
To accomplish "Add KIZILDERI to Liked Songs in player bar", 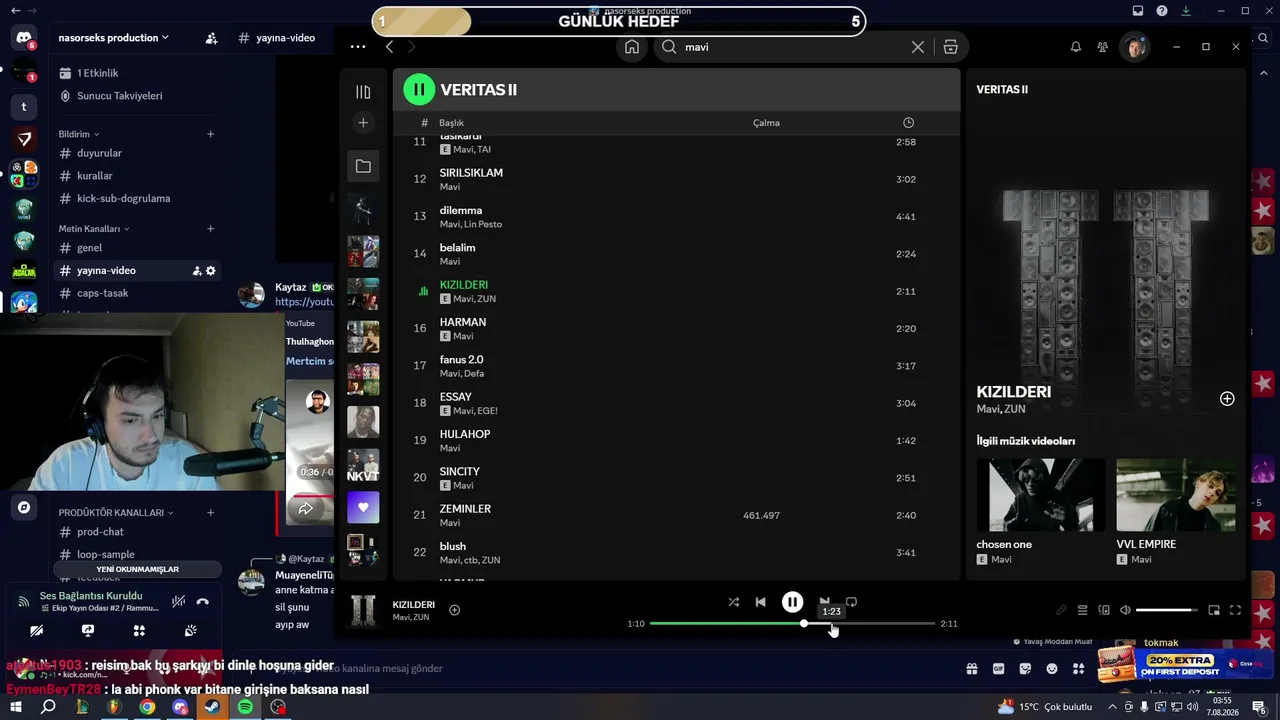I will pos(454,610).
